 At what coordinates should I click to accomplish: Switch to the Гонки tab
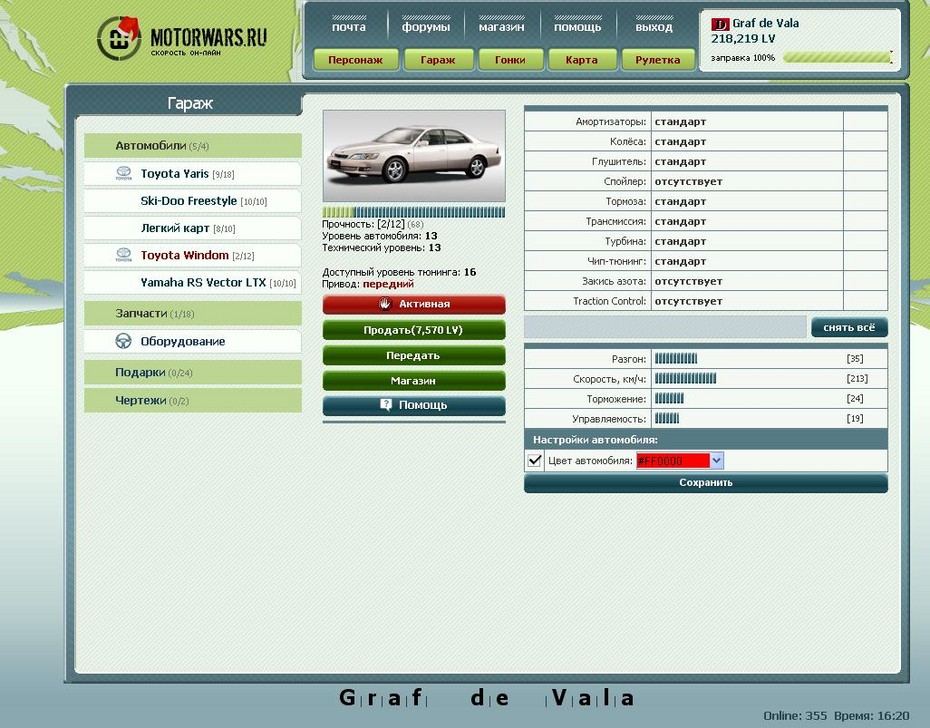510,60
